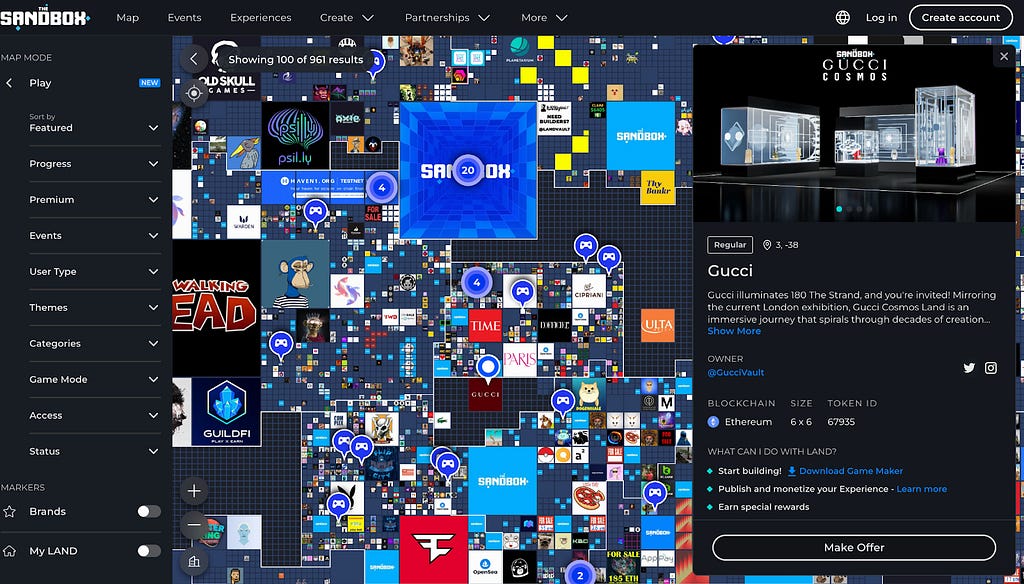Toggle the Brands markers switch
Screen dimensions: 1024x584
149,511
